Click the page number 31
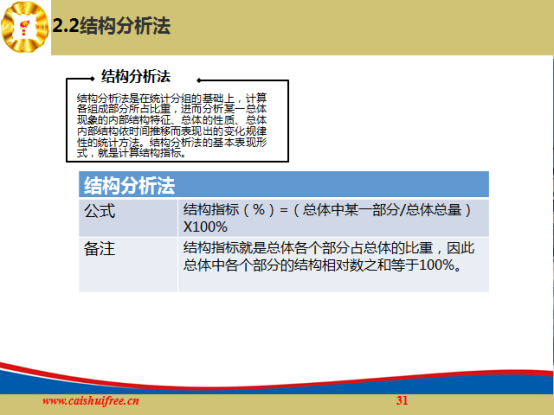 [x=402, y=401]
